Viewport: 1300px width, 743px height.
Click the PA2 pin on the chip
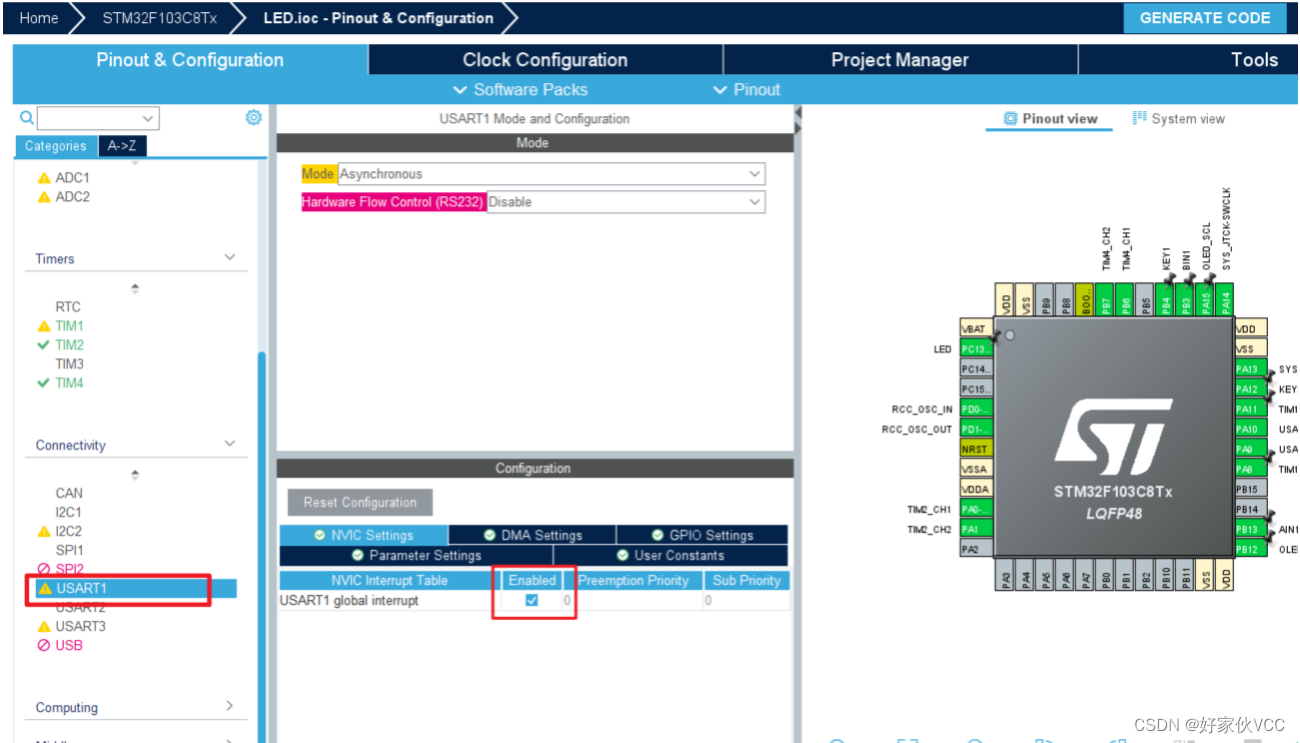[975, 548]
